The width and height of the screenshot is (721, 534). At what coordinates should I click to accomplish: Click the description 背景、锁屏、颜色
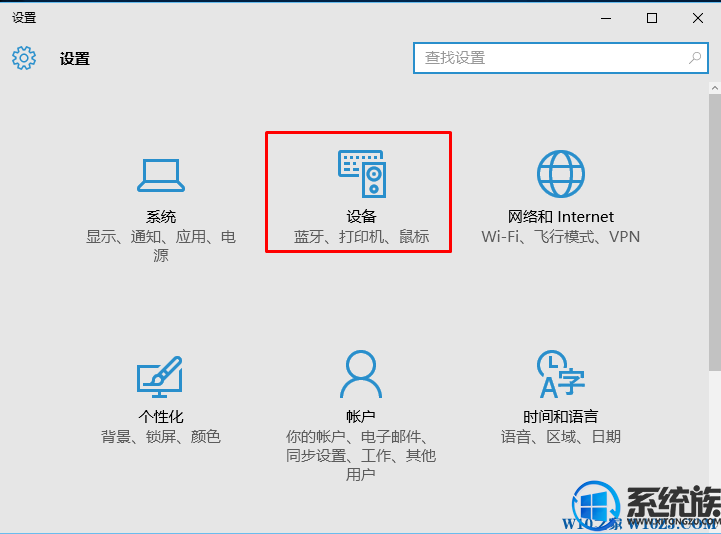(x=161, y=436)
